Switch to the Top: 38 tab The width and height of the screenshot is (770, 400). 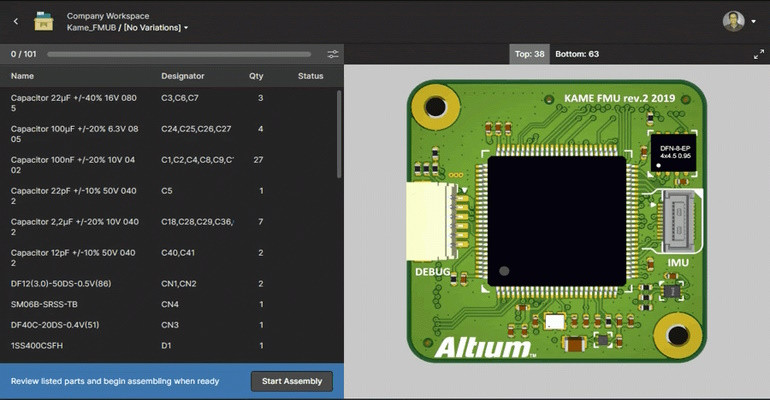[529, 54]
